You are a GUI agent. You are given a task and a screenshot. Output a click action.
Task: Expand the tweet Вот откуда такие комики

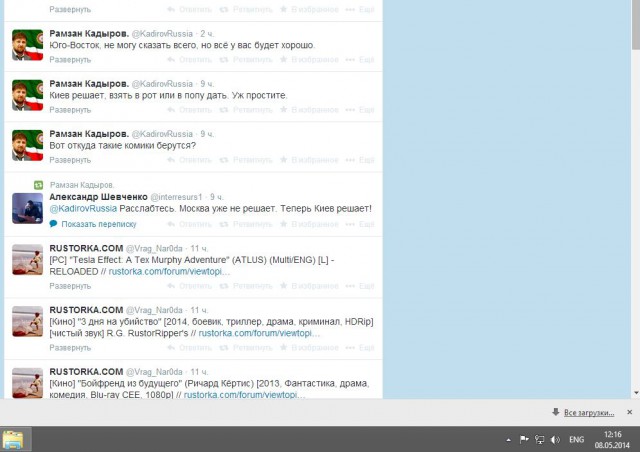tap(70, 160)
